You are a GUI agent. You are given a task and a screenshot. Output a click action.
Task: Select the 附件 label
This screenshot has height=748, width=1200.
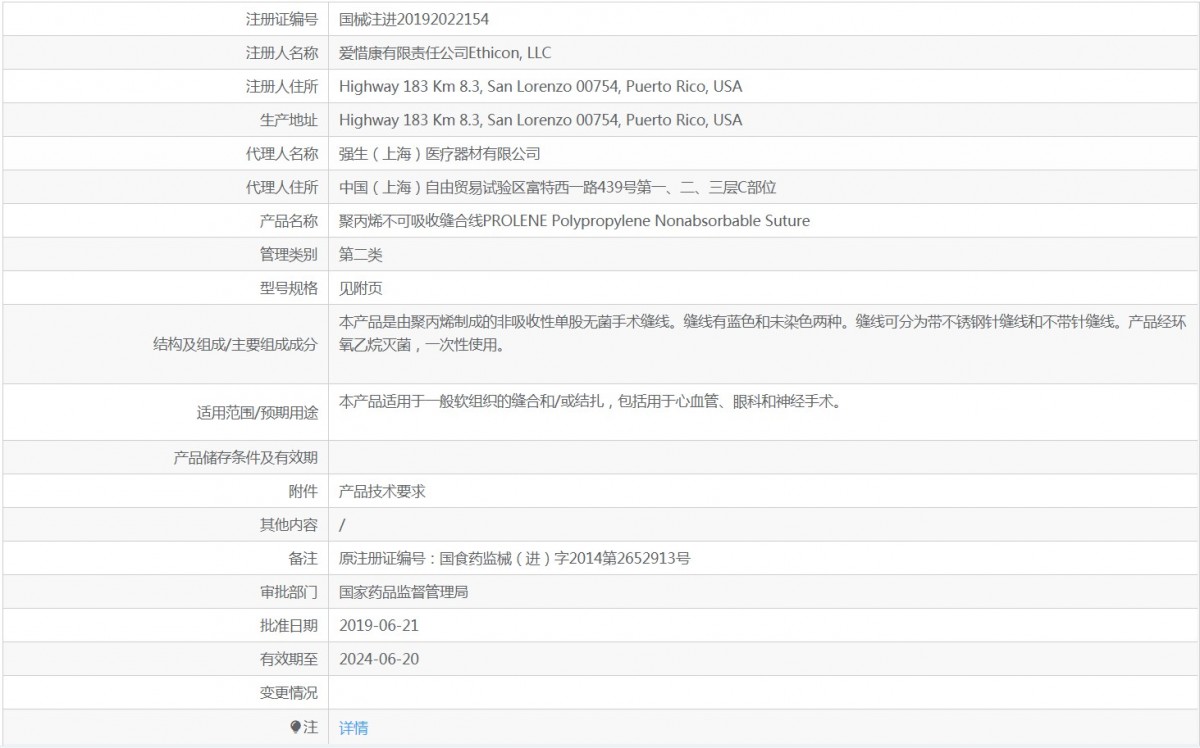point(303,491)
